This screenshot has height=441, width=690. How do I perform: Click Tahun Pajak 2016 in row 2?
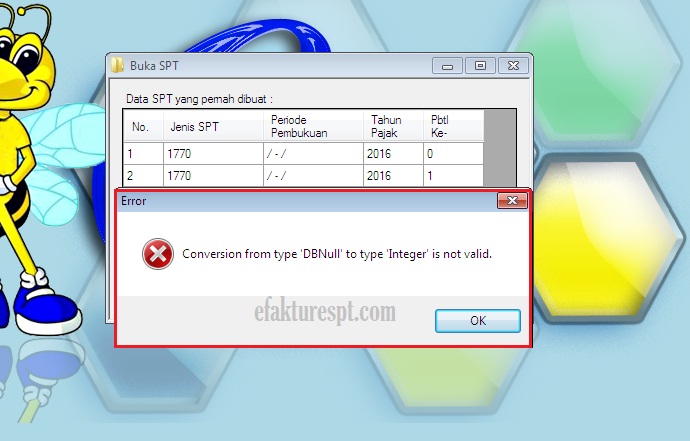pyautogui.click(x=393, y=176)
